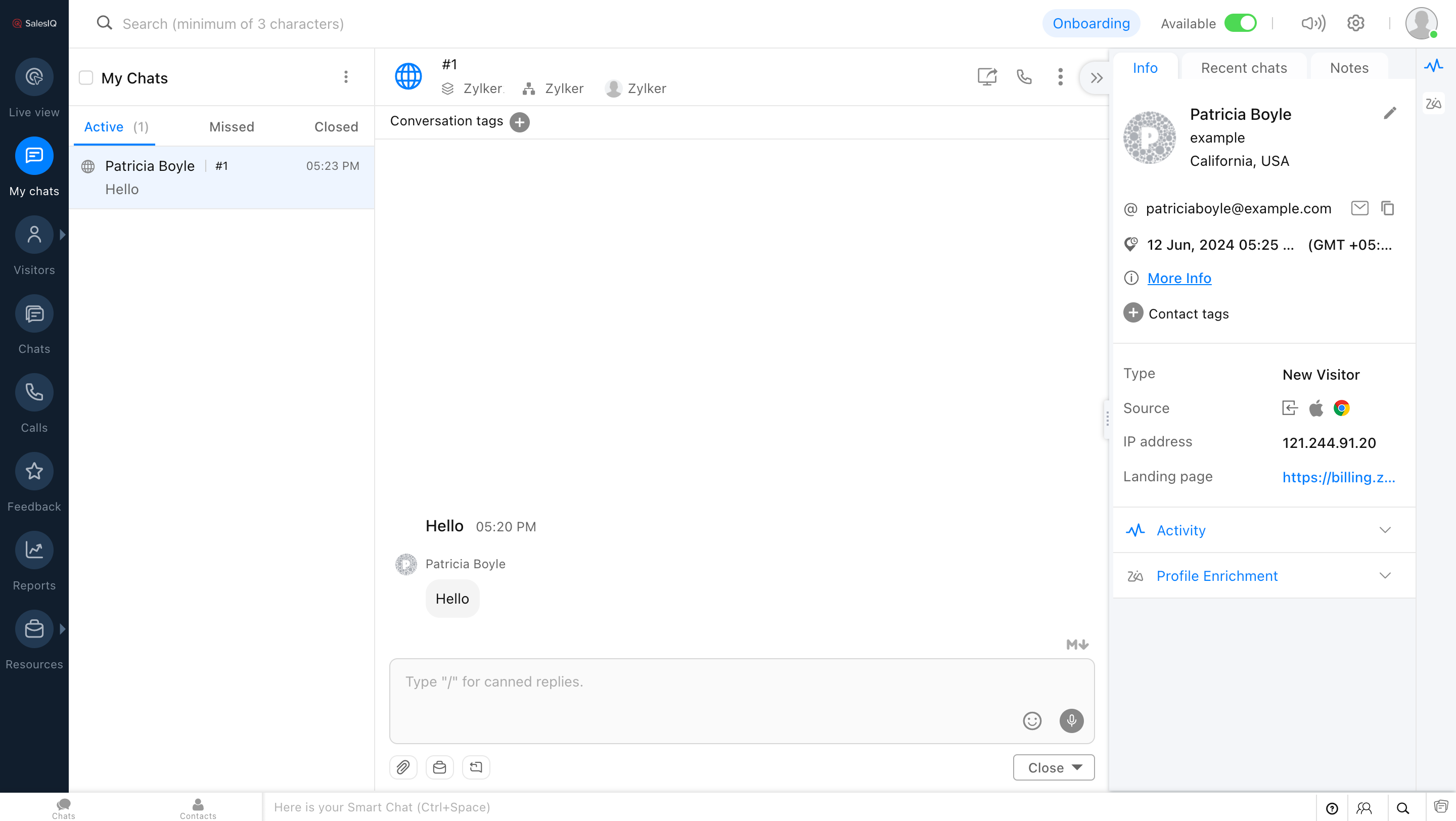Check the select-all box in My Chats

click(x=85, y=77)
